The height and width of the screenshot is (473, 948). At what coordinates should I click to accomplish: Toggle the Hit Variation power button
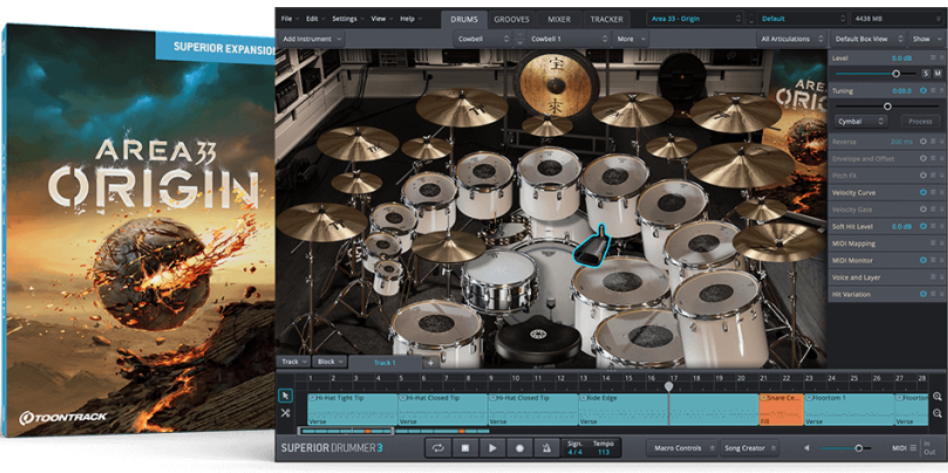click(923, 294)
